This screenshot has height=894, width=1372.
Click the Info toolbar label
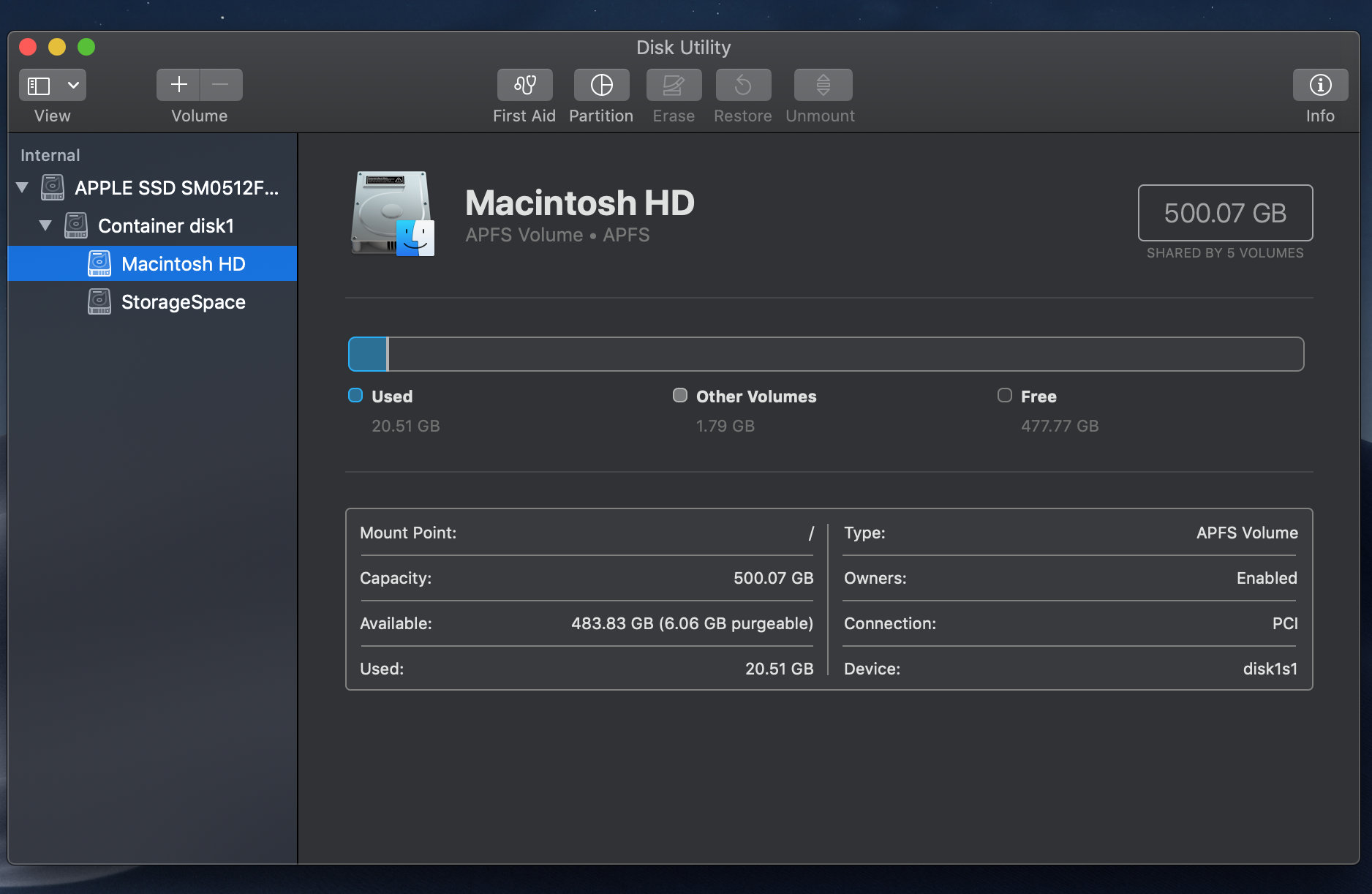1320,116
